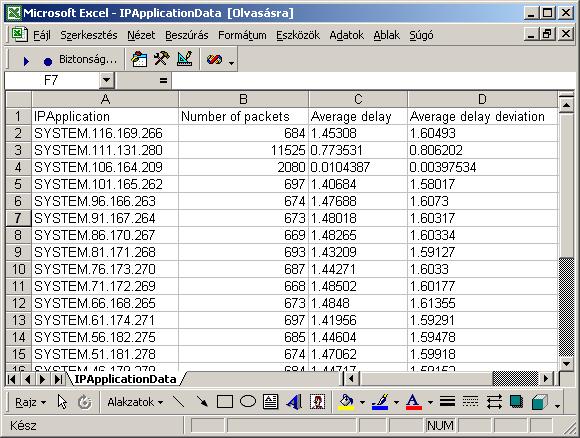Toggle design mode ruler-and-pencil icon

point(185,59)
